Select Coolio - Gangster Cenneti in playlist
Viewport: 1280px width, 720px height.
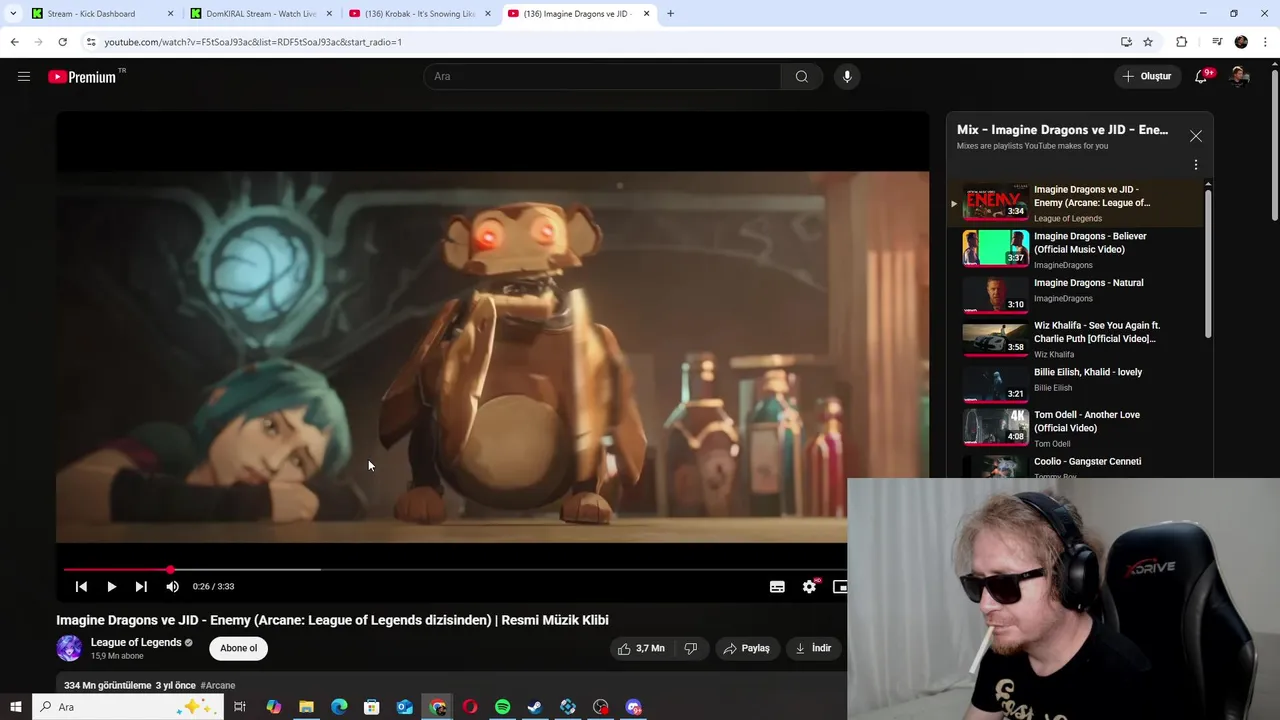(1075, 466)
